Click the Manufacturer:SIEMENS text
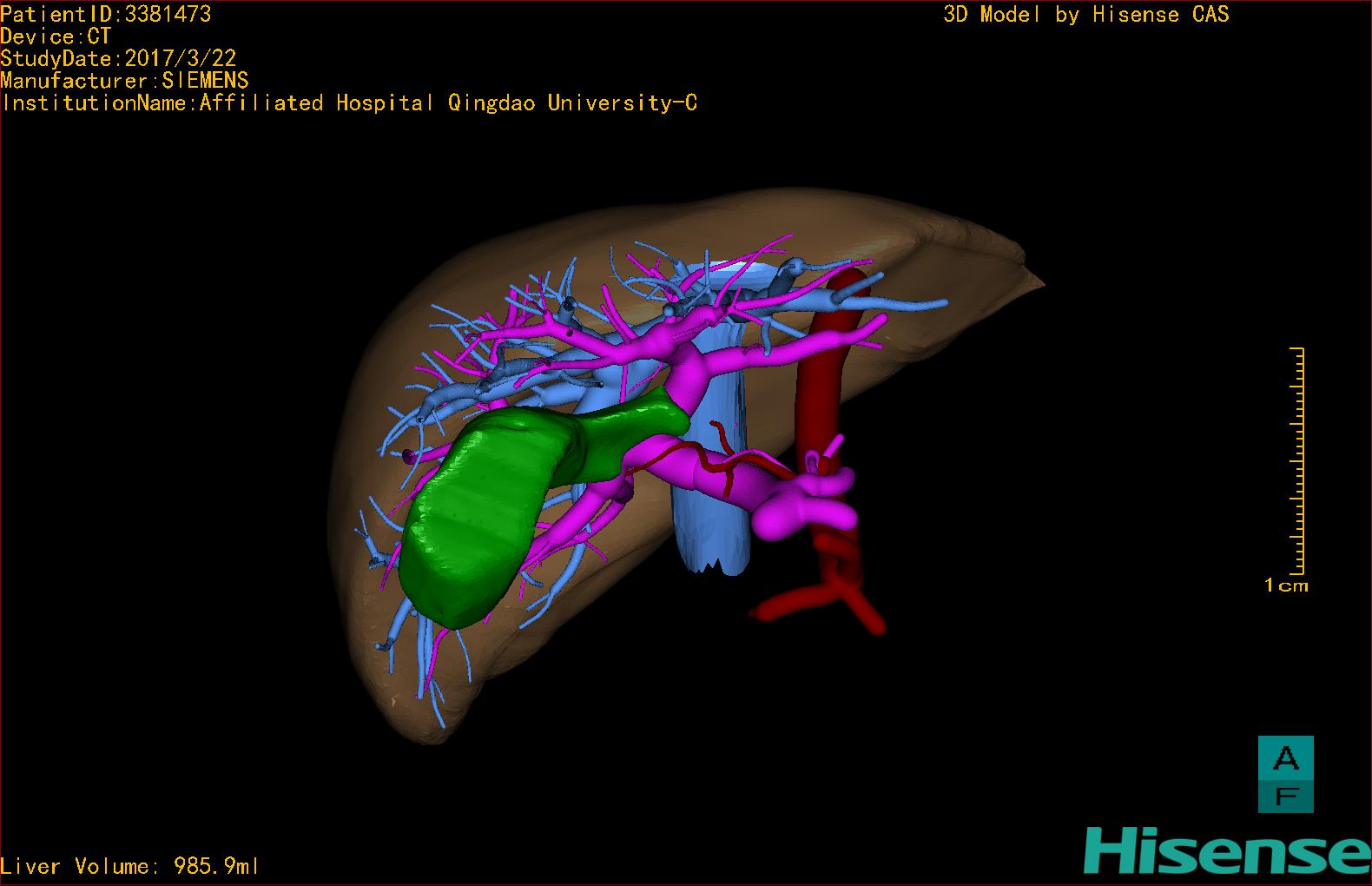This screenshot has width=1372, height=886. [x=124, y=81]
